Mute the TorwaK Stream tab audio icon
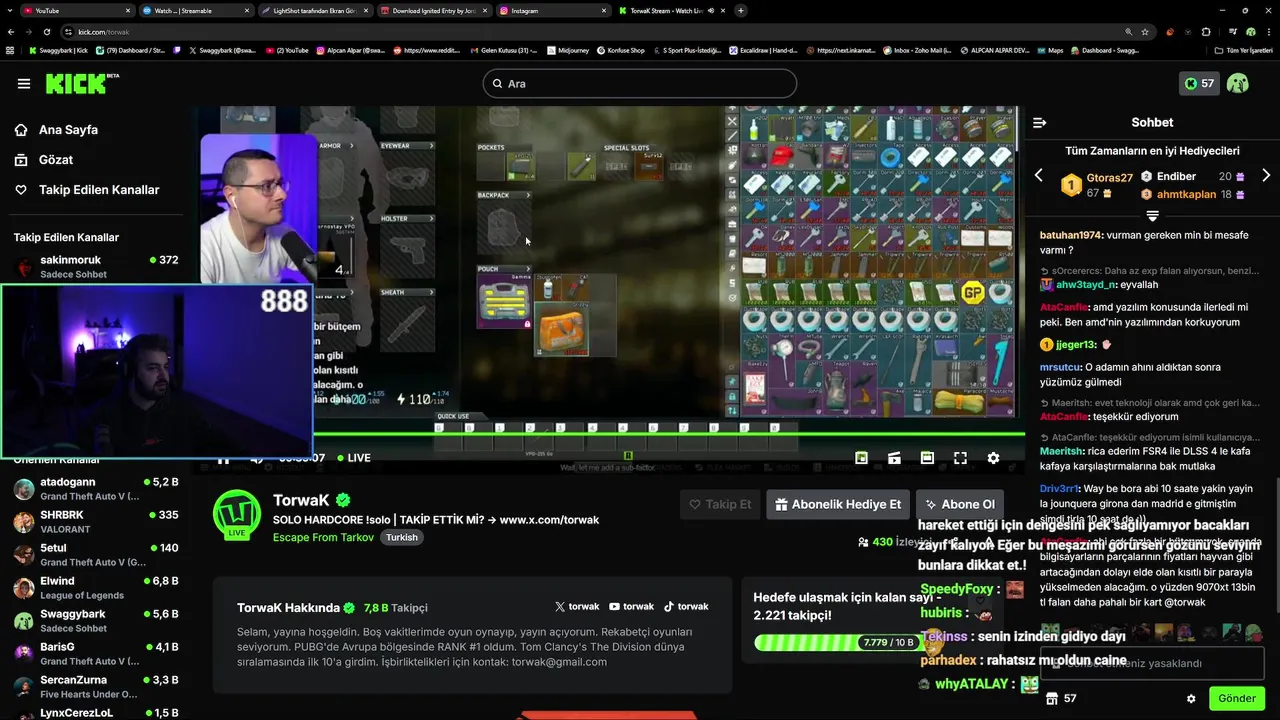 pos(711,10)
